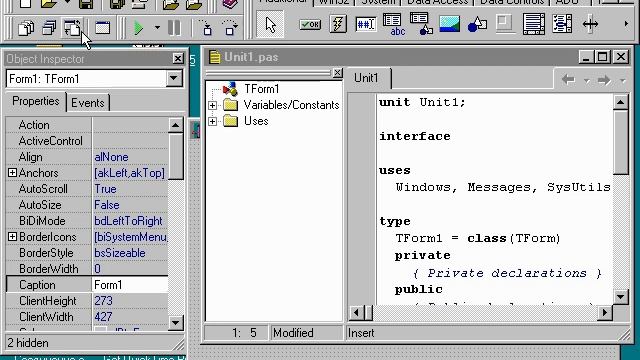Image resolution: width=640 pixels, height=360 pixels.
Task: Switch to the System palette tab
Action: coord(378,2)
